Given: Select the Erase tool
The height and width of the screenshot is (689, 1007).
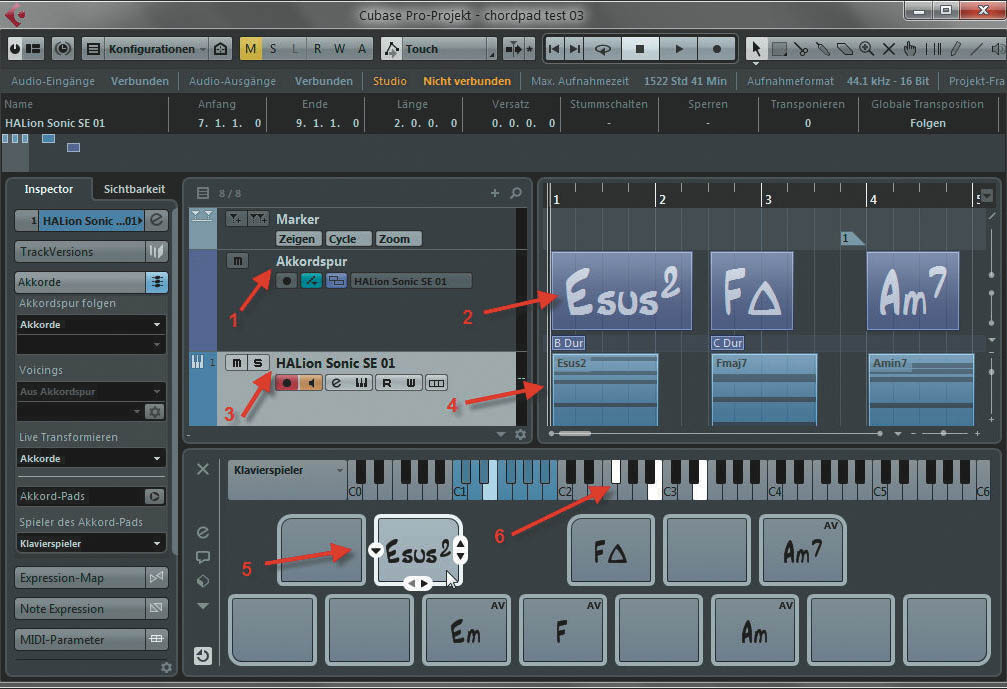Looking at the screenshot, I should [845, 49].
